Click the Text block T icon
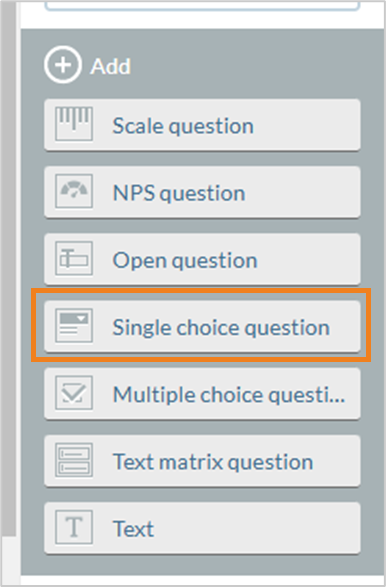Image resolution: width=386 pixels, height=587 pixels. point(74,527)
